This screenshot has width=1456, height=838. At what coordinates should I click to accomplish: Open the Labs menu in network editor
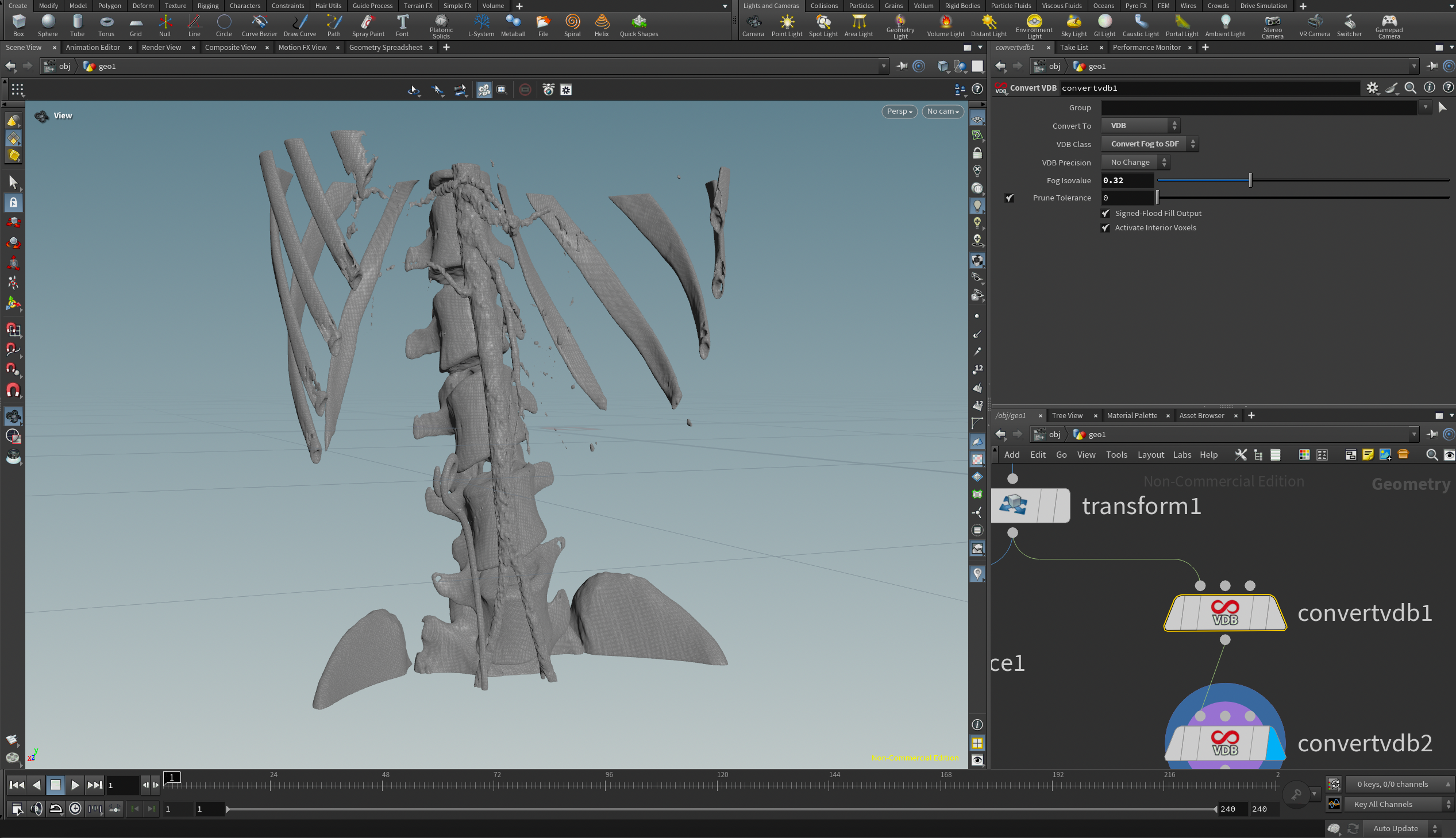[1181, 455]
